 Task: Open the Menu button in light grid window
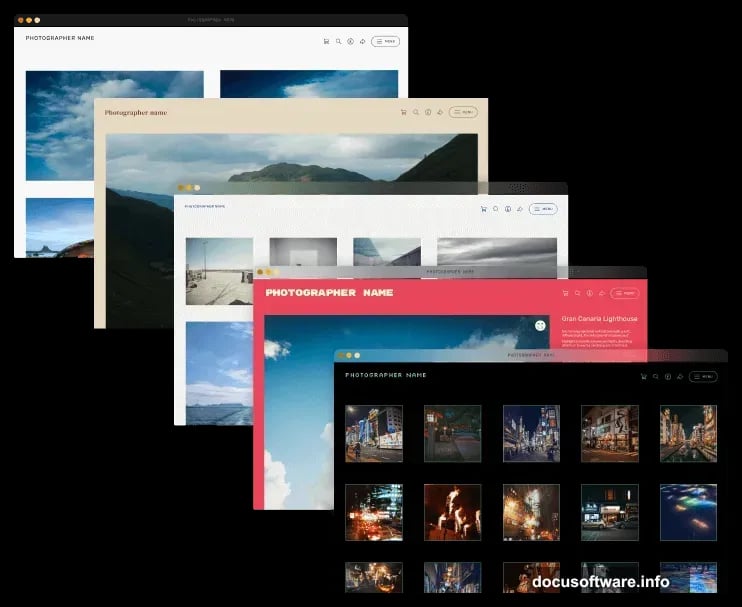pos(543,209)
